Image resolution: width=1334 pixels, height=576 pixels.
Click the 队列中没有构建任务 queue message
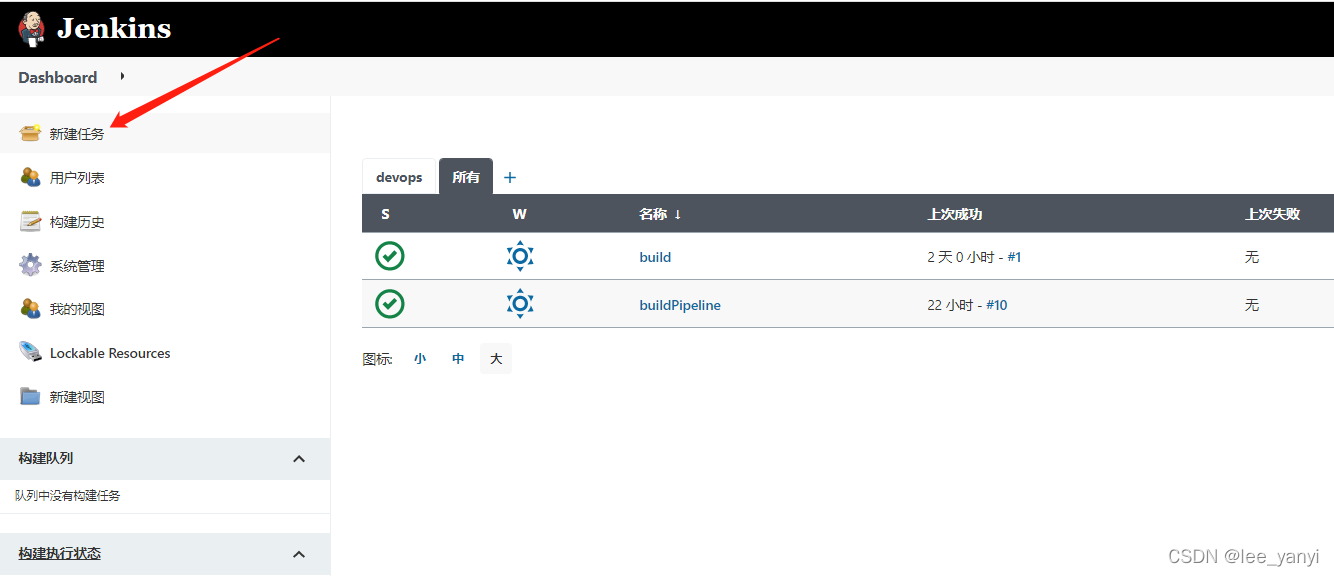click(x=68, y=495)
